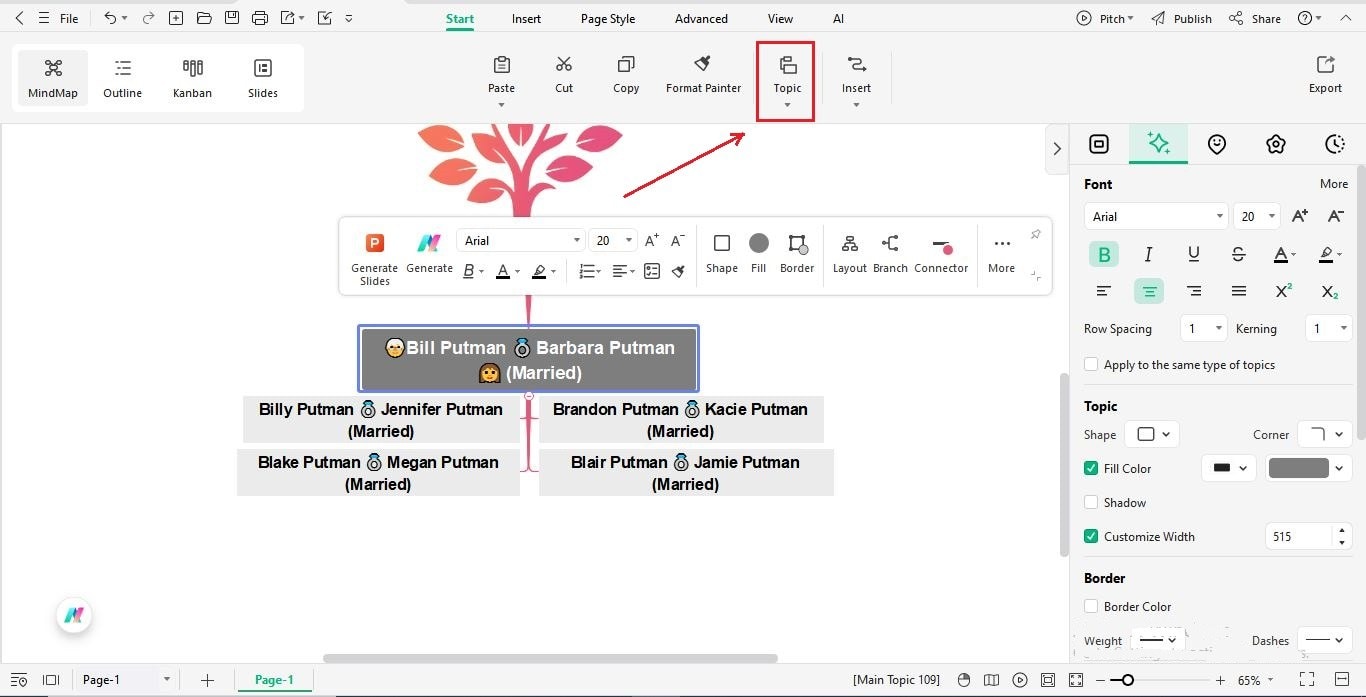Click the Share button
This screenshot has width=1366, height=697.
1255,18
